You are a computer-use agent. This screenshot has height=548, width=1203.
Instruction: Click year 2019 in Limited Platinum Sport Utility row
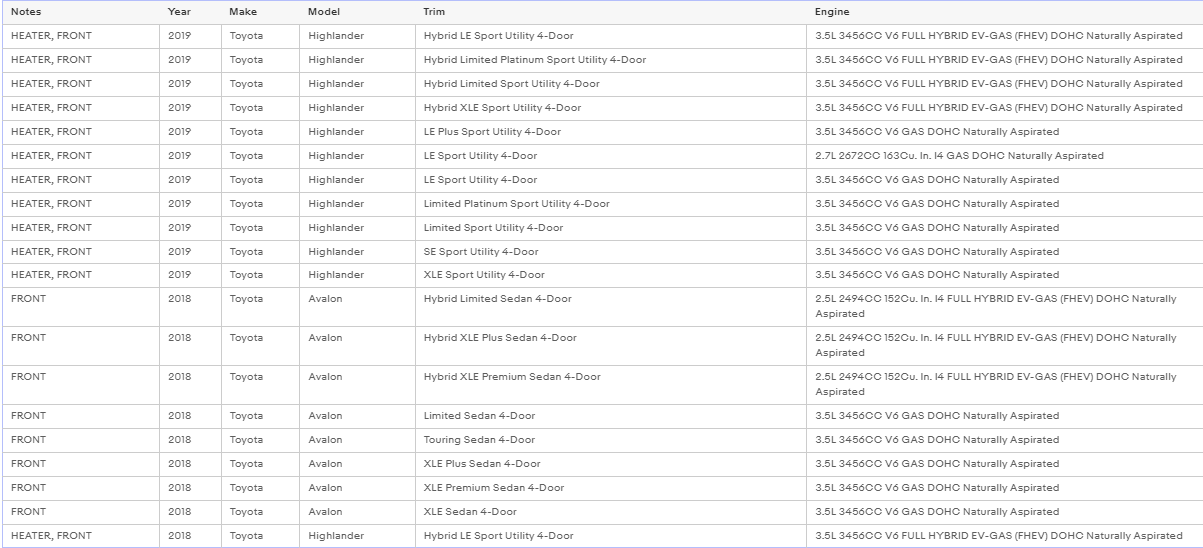coord(179,204)
